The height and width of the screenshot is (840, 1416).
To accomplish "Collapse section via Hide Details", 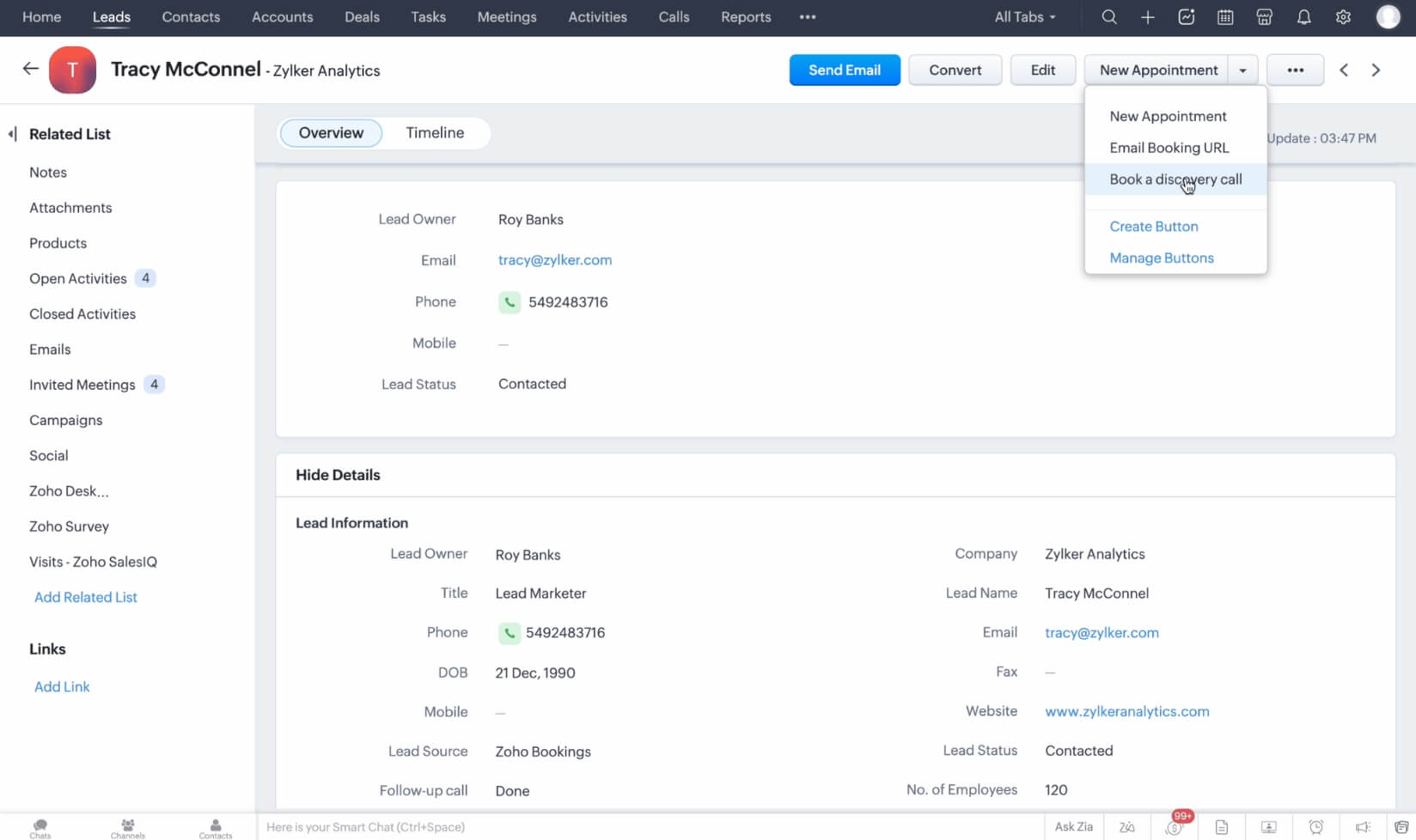I will pyautogui.click(x=338, y=475).
